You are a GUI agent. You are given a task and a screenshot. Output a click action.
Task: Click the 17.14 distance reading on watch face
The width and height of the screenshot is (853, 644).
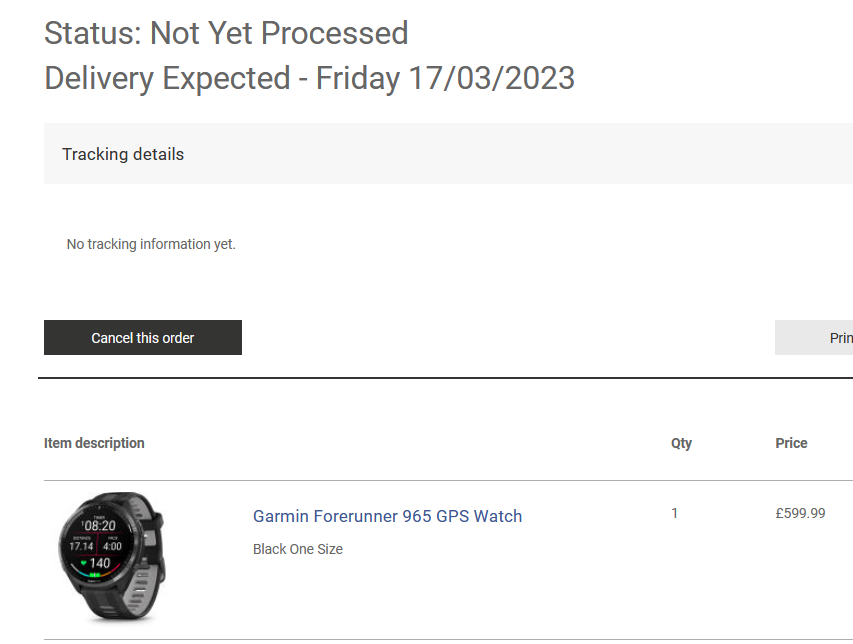(x=81, y=546)
